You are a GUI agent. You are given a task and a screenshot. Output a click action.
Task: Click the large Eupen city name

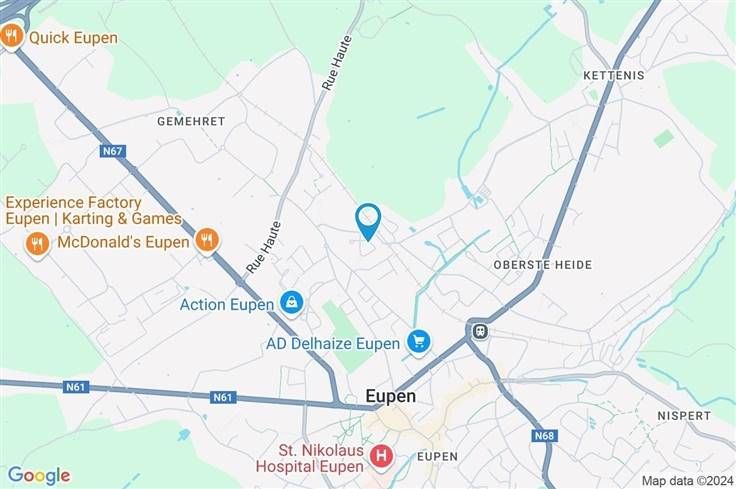pos(391,397)
